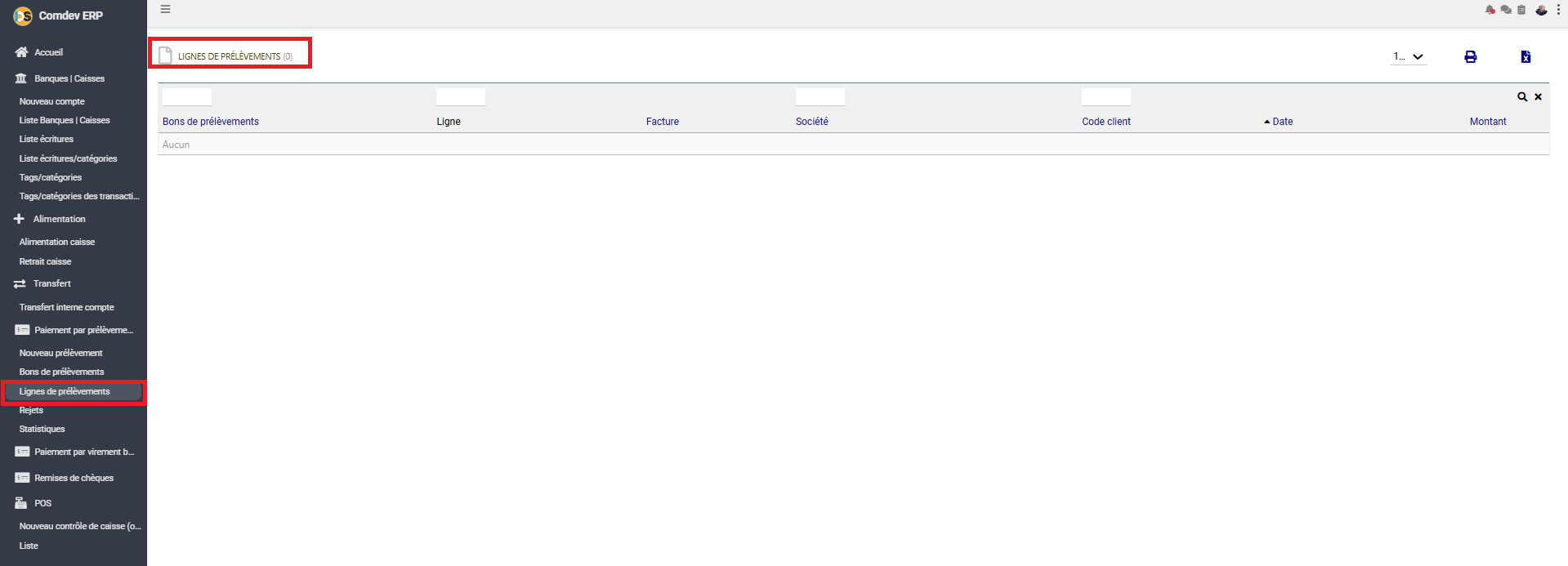The image size is (1568, 566).
Task: Click the document icon beside the title
Action: [x=165, y=55]
